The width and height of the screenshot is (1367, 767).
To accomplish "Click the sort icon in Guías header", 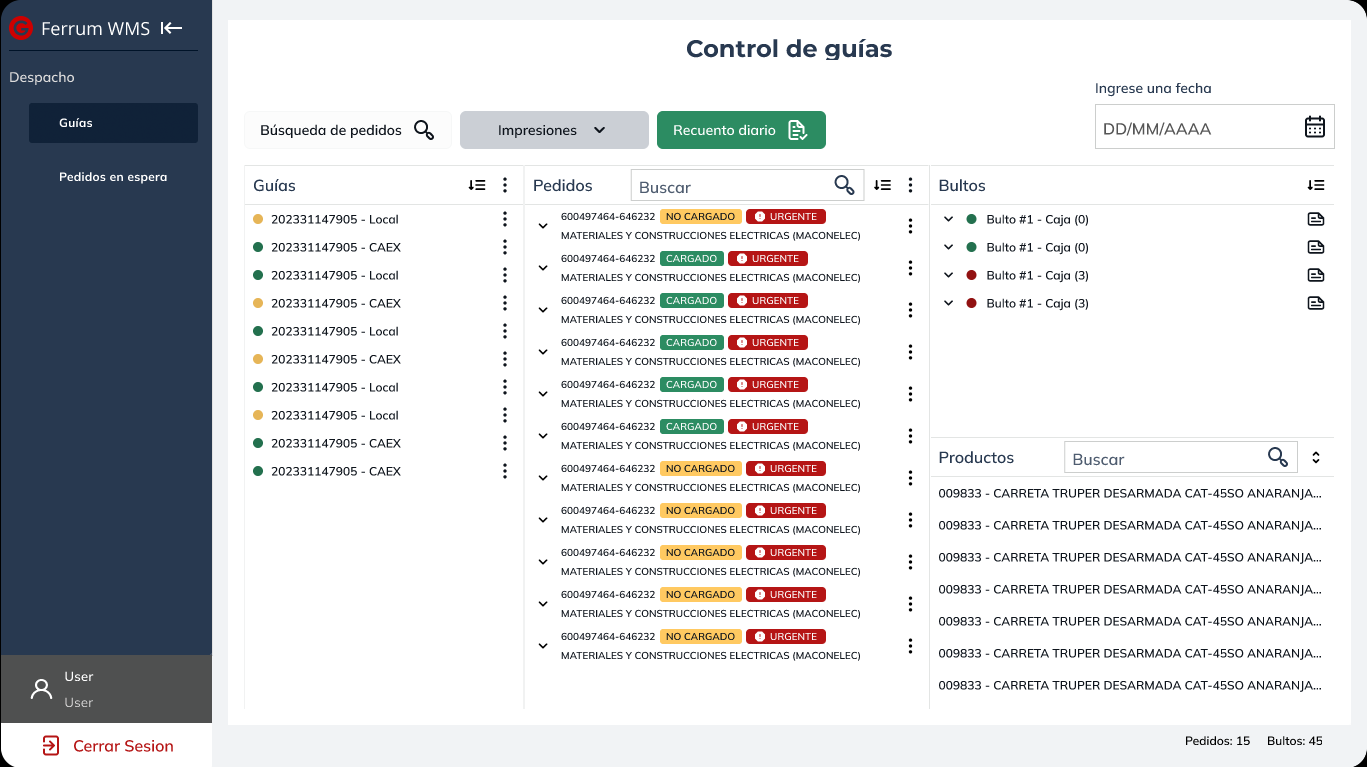I will 477,185.
